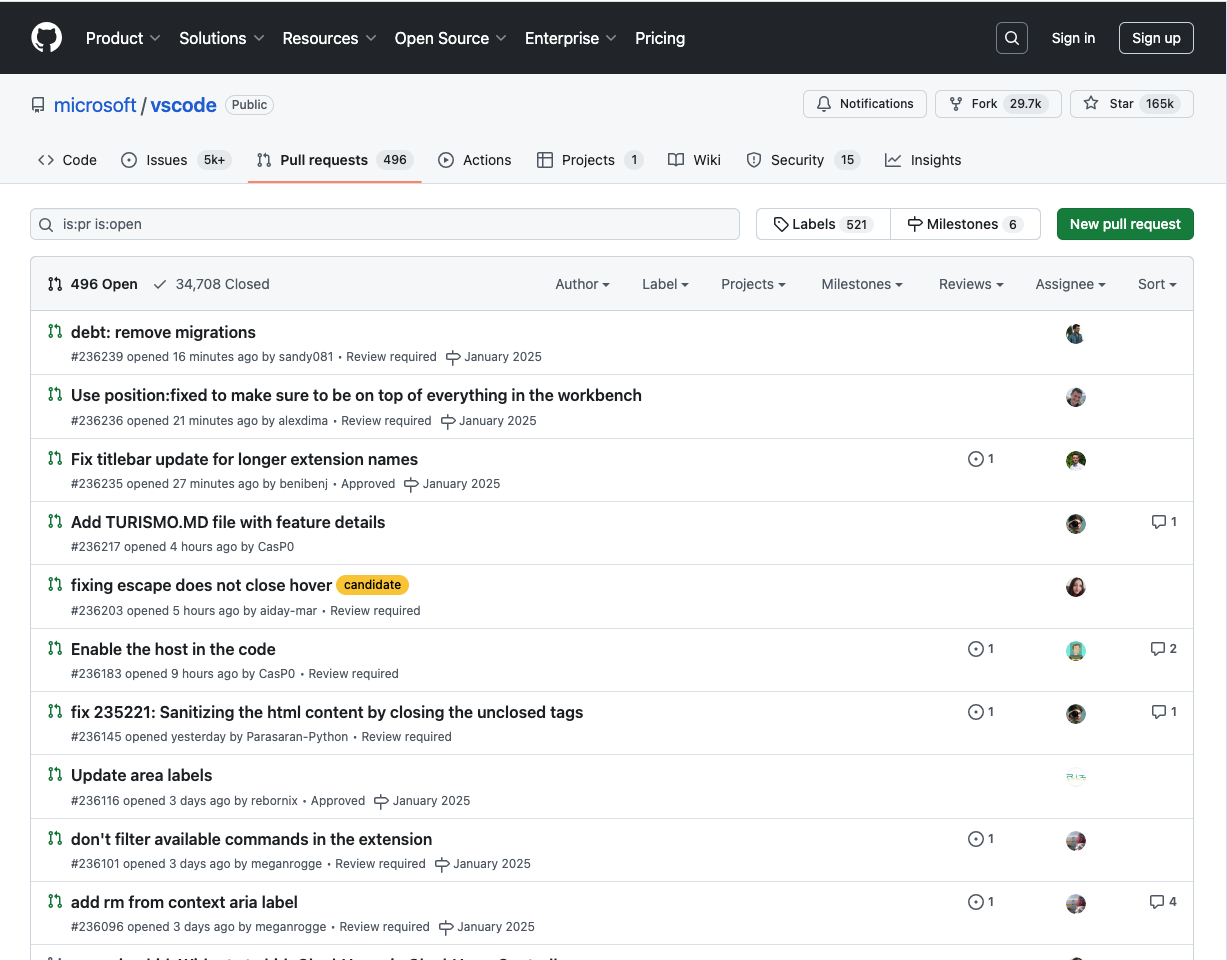Switch to the Security tab
Screen dimensions: 1227x960
803,160
